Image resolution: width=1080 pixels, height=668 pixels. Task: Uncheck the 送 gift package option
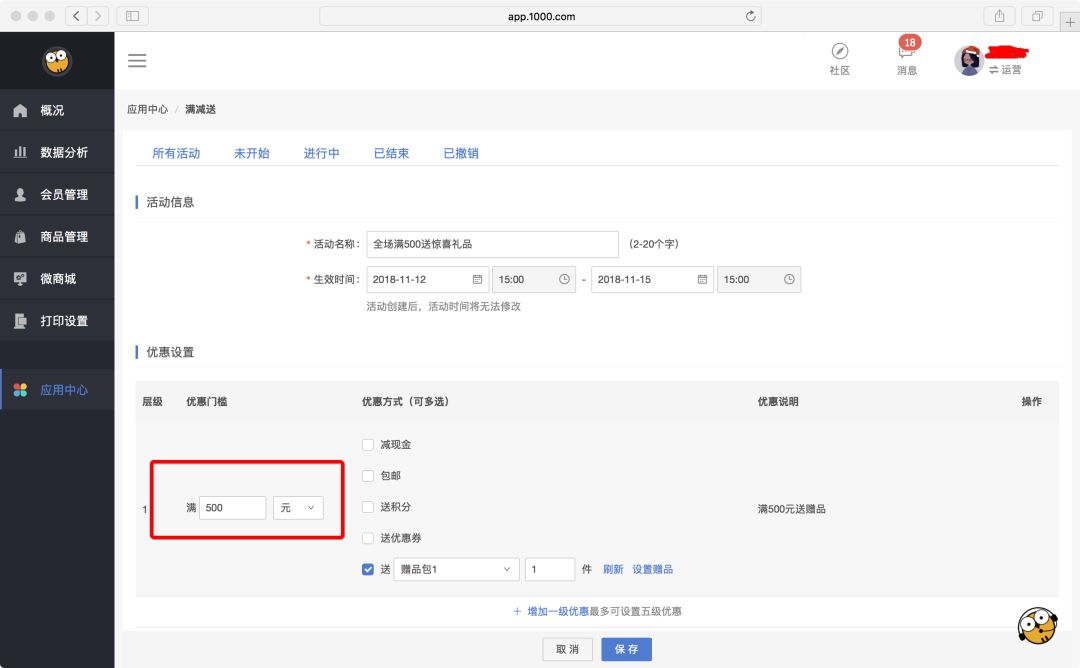coord(368,568)
